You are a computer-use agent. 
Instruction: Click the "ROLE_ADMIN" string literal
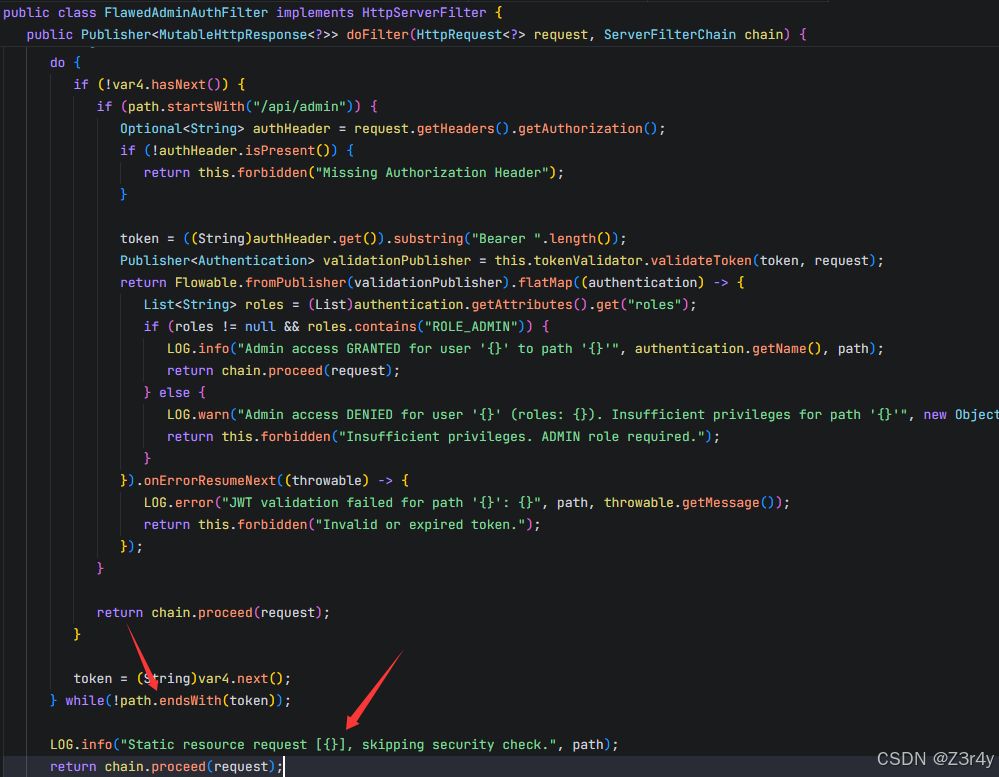click(x=471, y=327)
